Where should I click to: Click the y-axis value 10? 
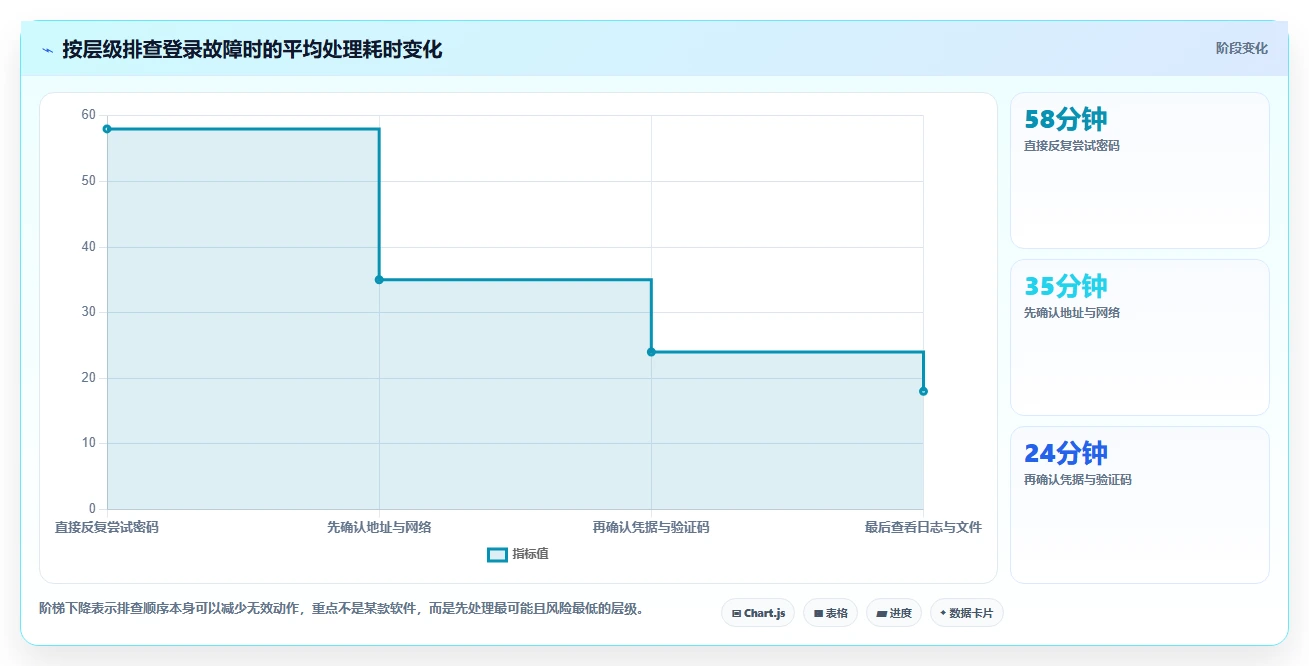tap(89, 443)
